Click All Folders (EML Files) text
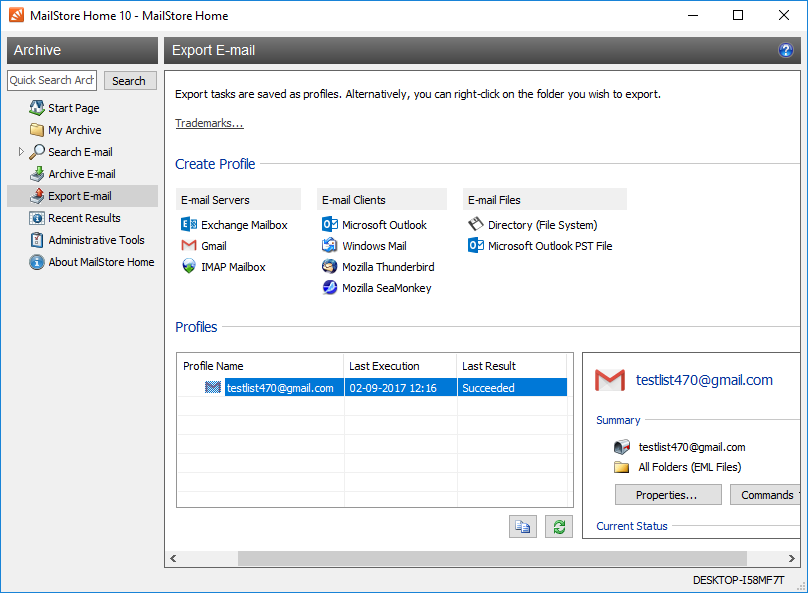 (x=689, y=467)
